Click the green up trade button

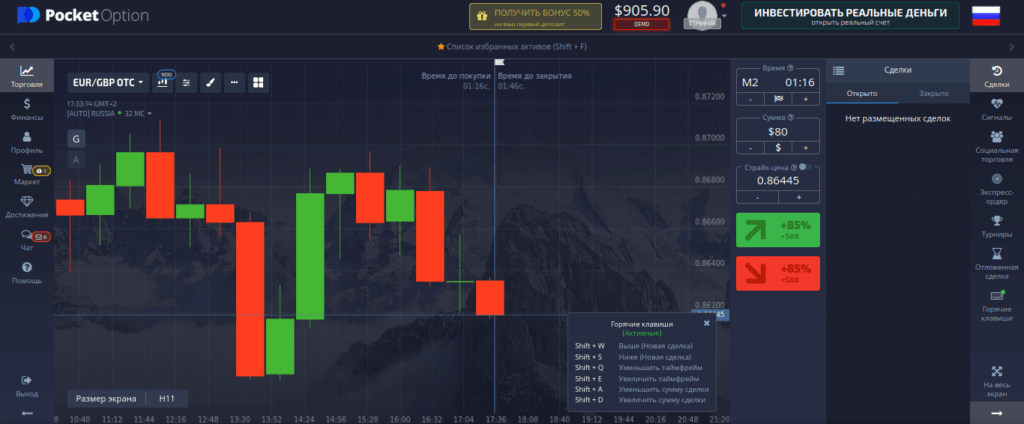click(777, 230)
